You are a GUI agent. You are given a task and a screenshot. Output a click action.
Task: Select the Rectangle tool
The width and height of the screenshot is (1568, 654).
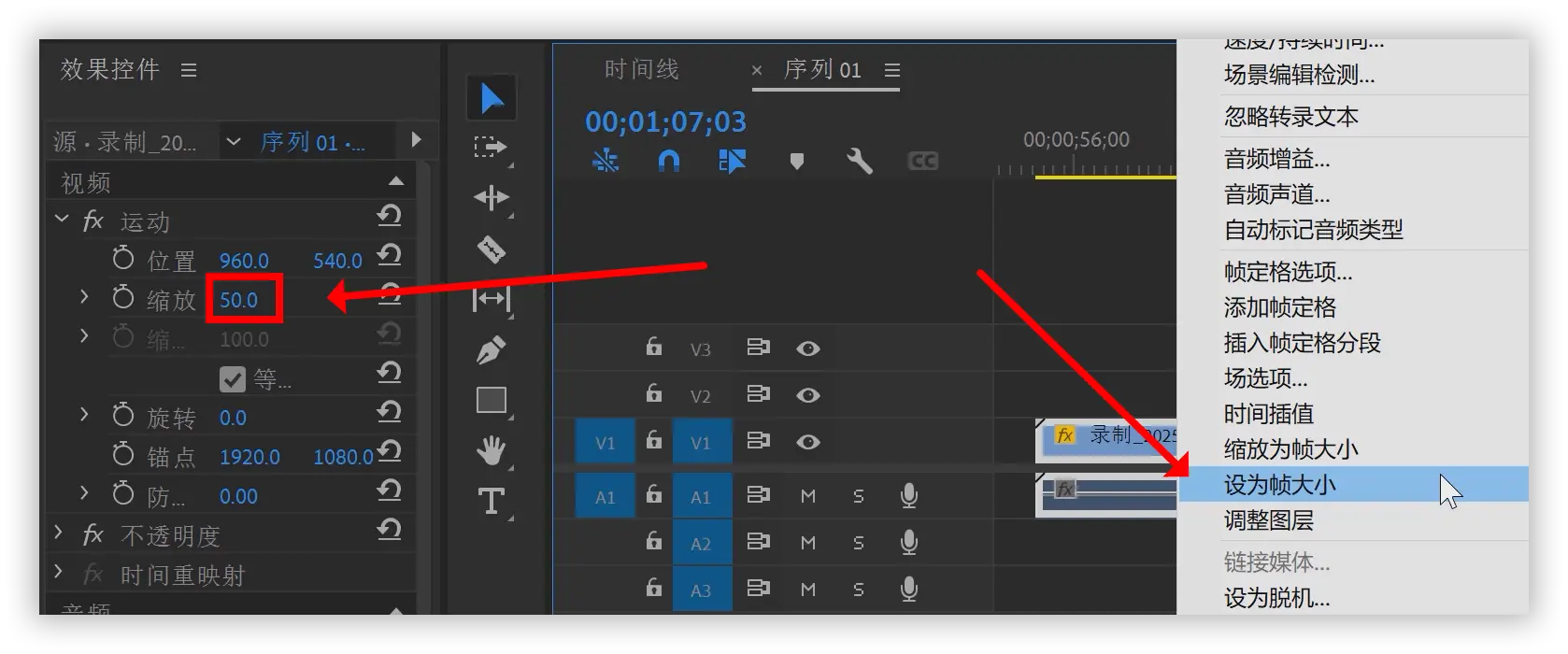click(492, 400)
